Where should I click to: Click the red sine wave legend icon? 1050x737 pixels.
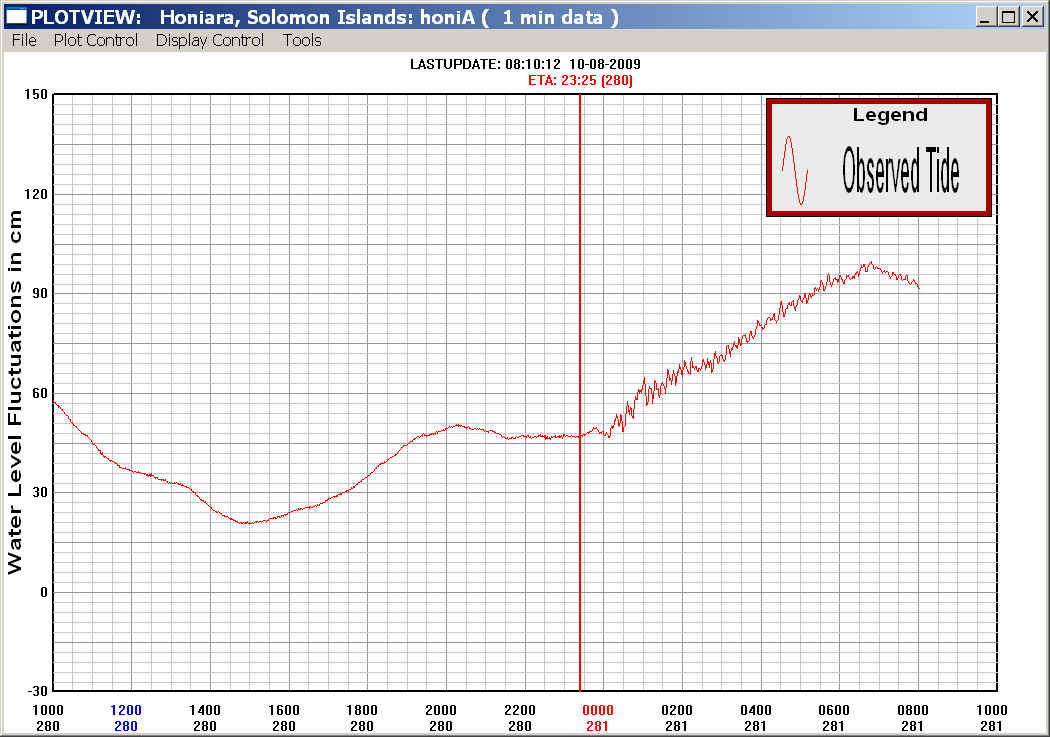[x=794, y=171]
